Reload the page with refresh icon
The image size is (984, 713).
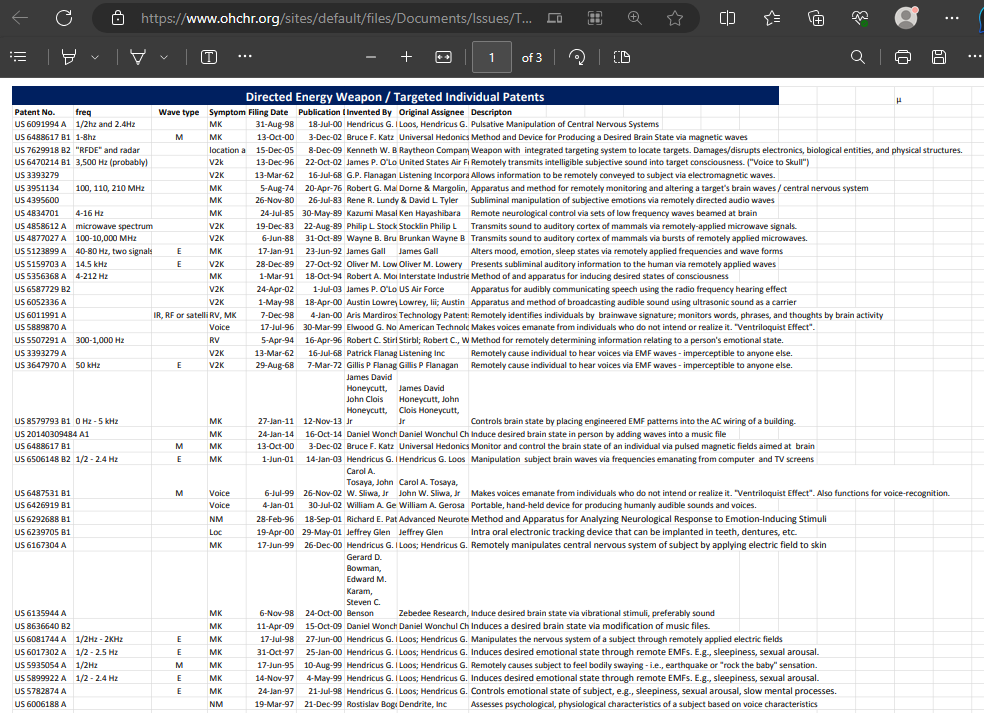[64, 18]
